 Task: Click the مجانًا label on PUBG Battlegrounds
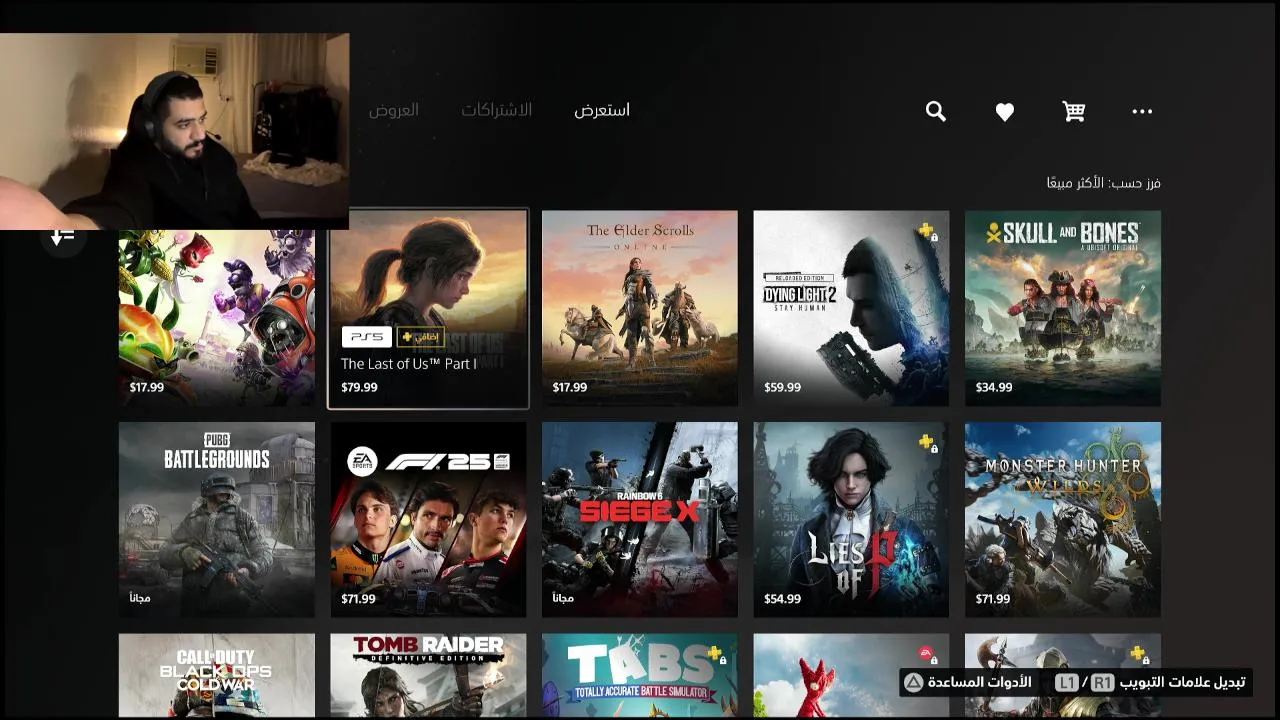point(140,599)
